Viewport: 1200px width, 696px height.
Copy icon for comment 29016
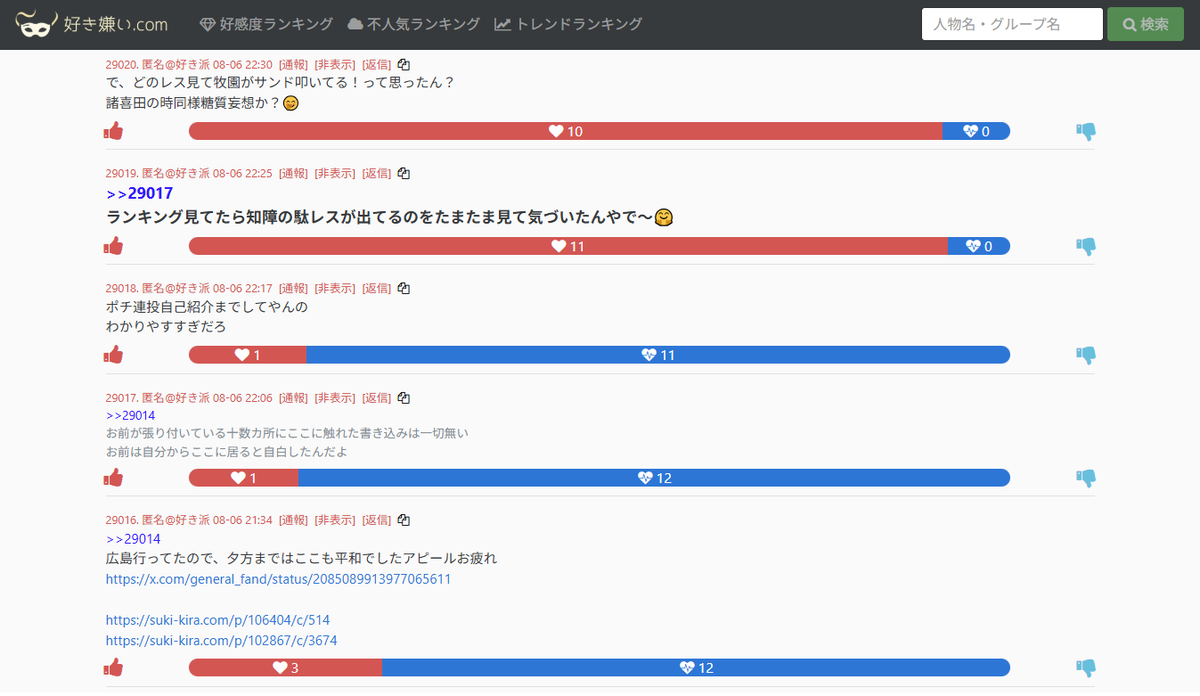[404, 520]
